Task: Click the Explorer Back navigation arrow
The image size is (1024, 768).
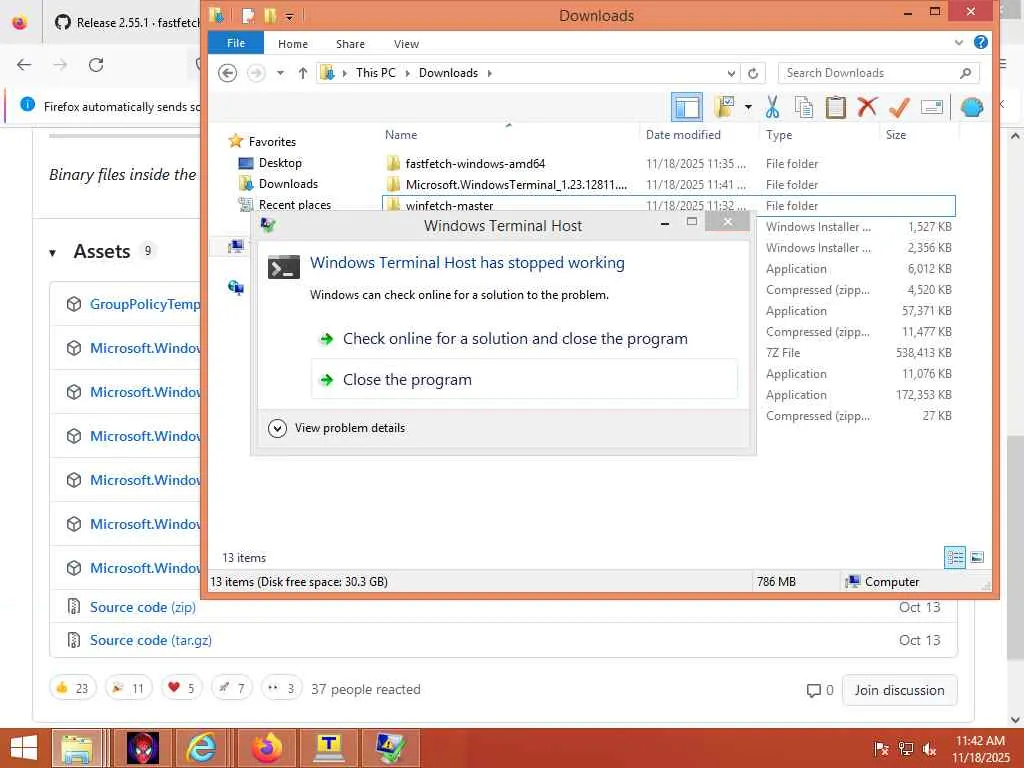Action: (227, 72)
